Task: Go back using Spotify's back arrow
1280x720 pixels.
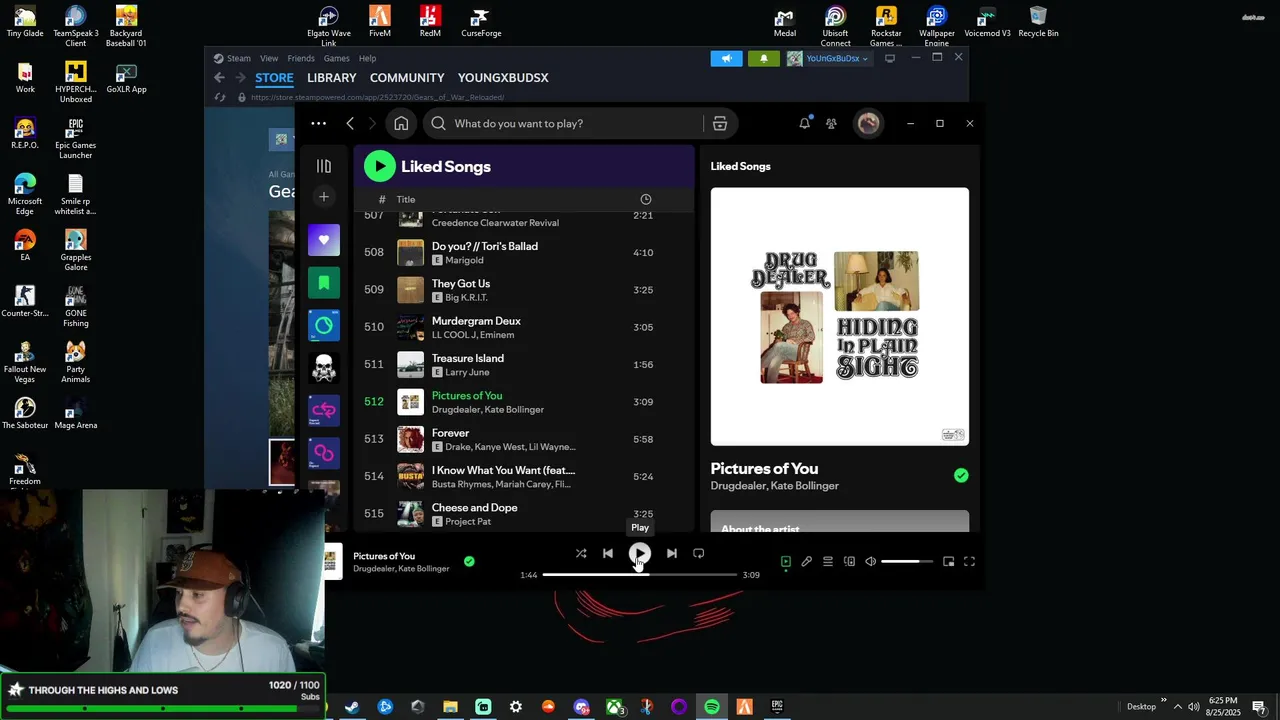Action: coord(350,123)
